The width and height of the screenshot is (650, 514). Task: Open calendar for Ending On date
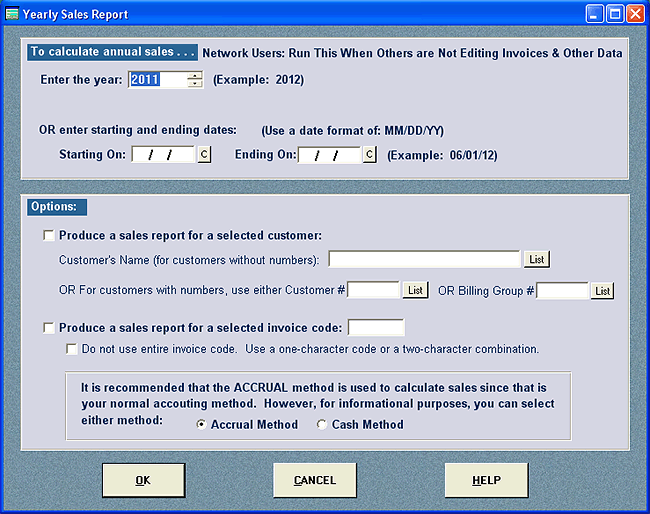tap(369, 154)
